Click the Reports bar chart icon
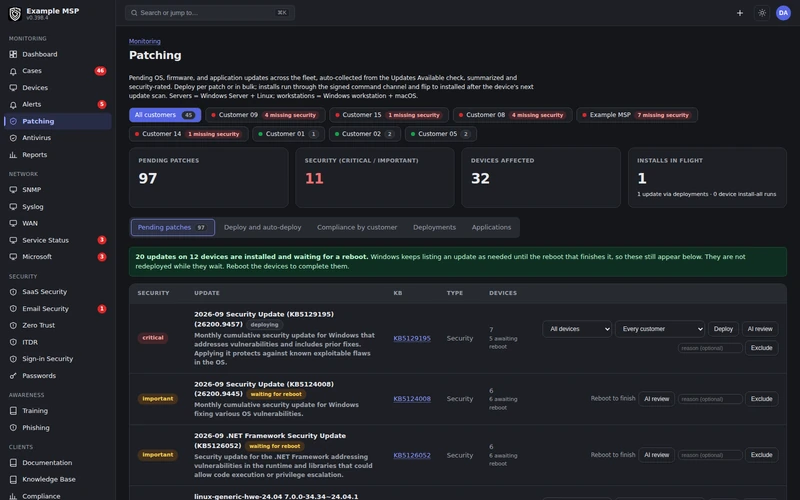Viewport: 800px width, 500px height. 13,155
